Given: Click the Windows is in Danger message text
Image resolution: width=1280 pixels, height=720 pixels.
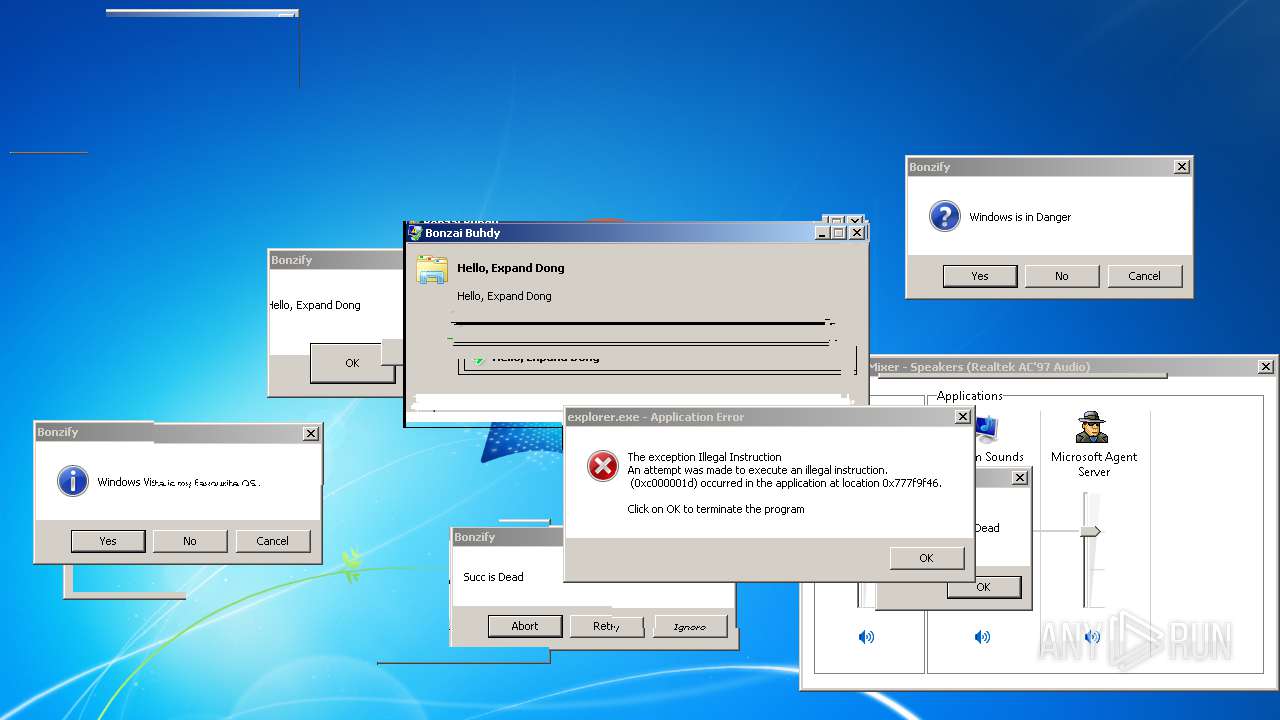Looking at the screenshot, I should (1020, 217).
